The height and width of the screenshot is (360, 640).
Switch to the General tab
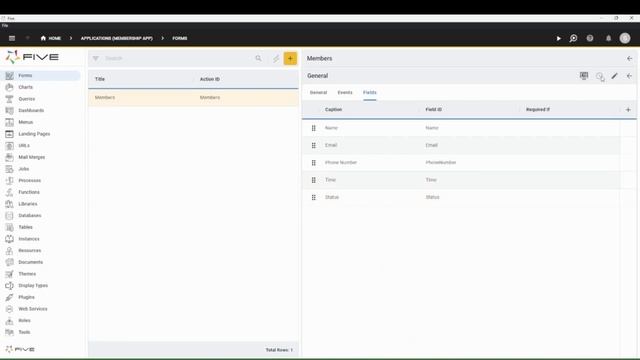318,93
